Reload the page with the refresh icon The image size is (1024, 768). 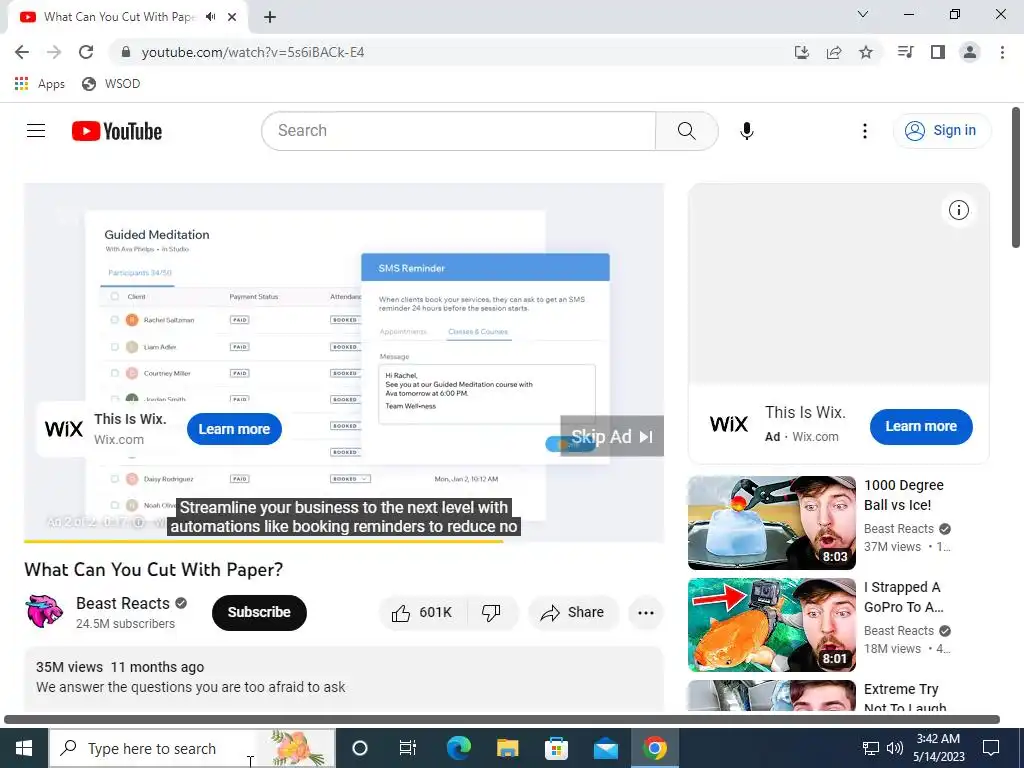tap(86, 52)
